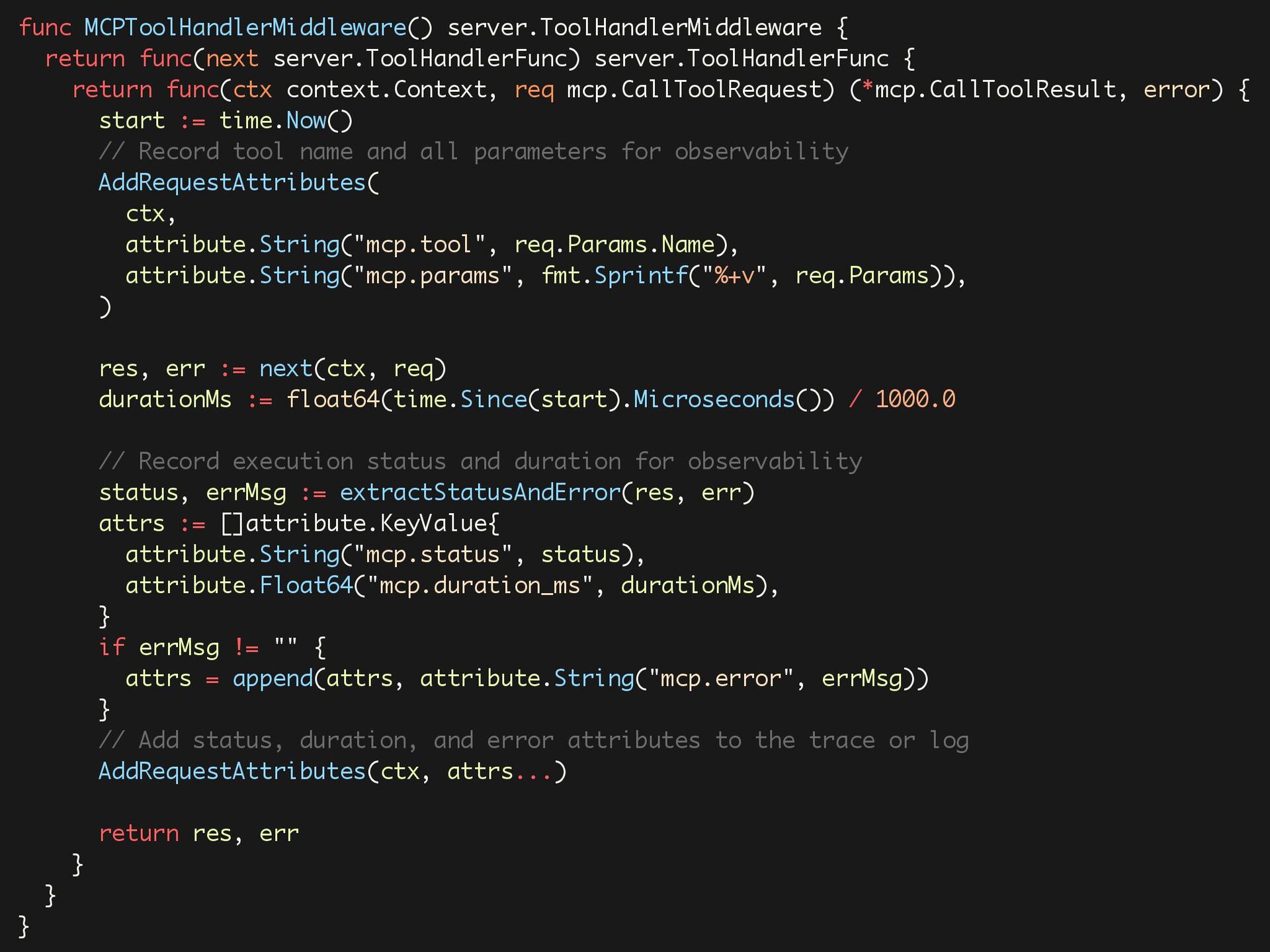Click the "mcp.tool" string literal
The image size is (1270, 952).
(x=419, y=245)
